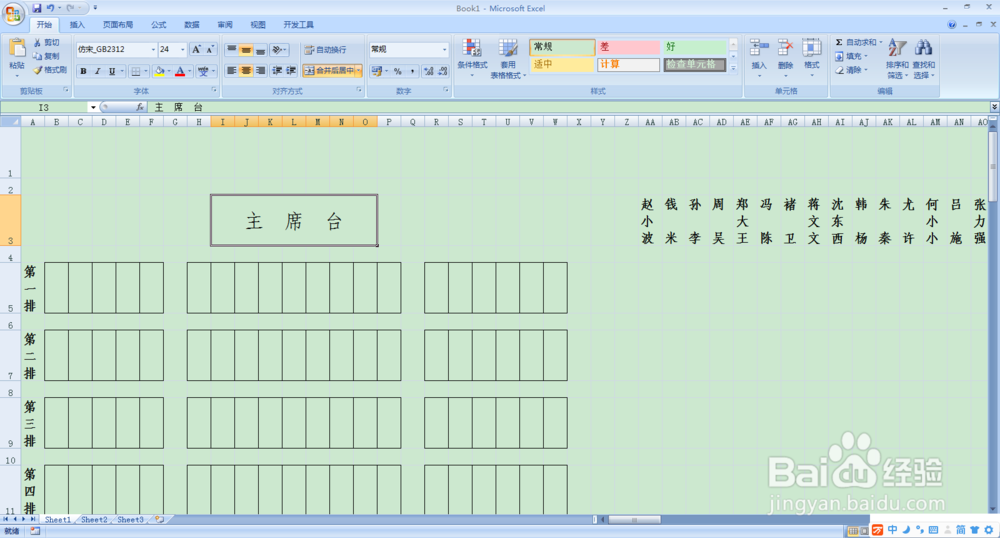Image resolution: width=1000 pixels, height=538 pixels.
Task: Expand the formula bar
Action: pos(994,106)
